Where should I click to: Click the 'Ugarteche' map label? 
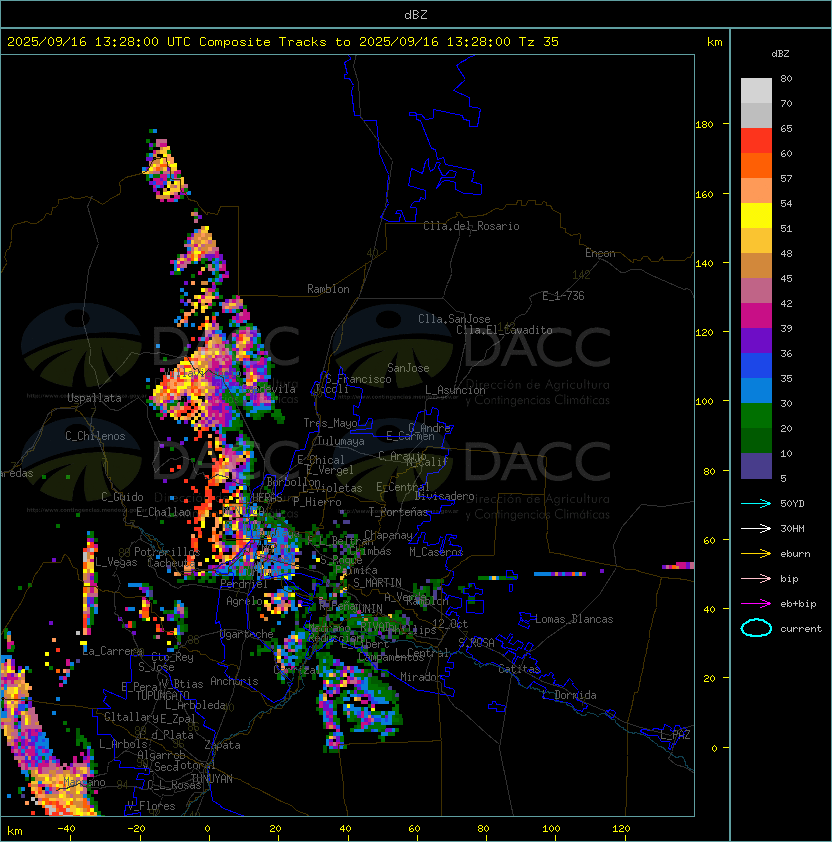pos(247,634)
